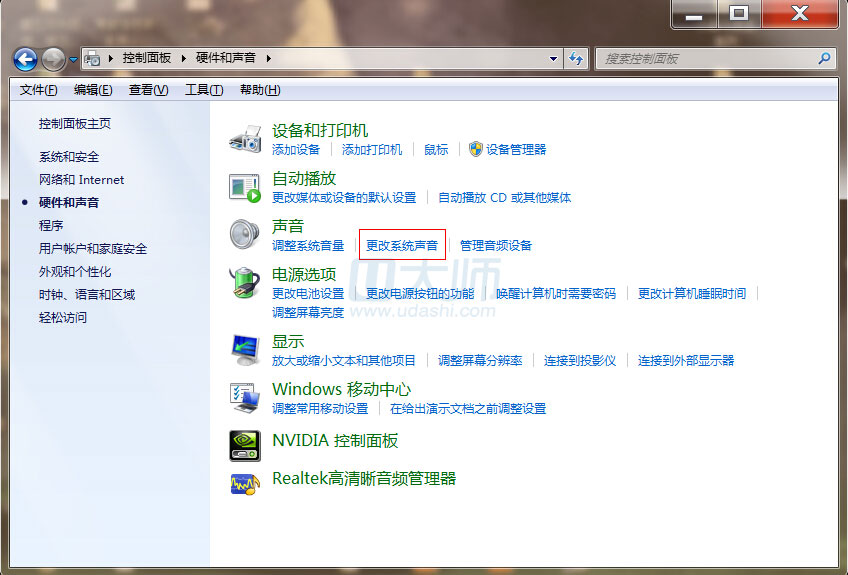The width and height of the screenshot is (848, 575).
Task: Open the 文件(F) menu
Action: 39,90
